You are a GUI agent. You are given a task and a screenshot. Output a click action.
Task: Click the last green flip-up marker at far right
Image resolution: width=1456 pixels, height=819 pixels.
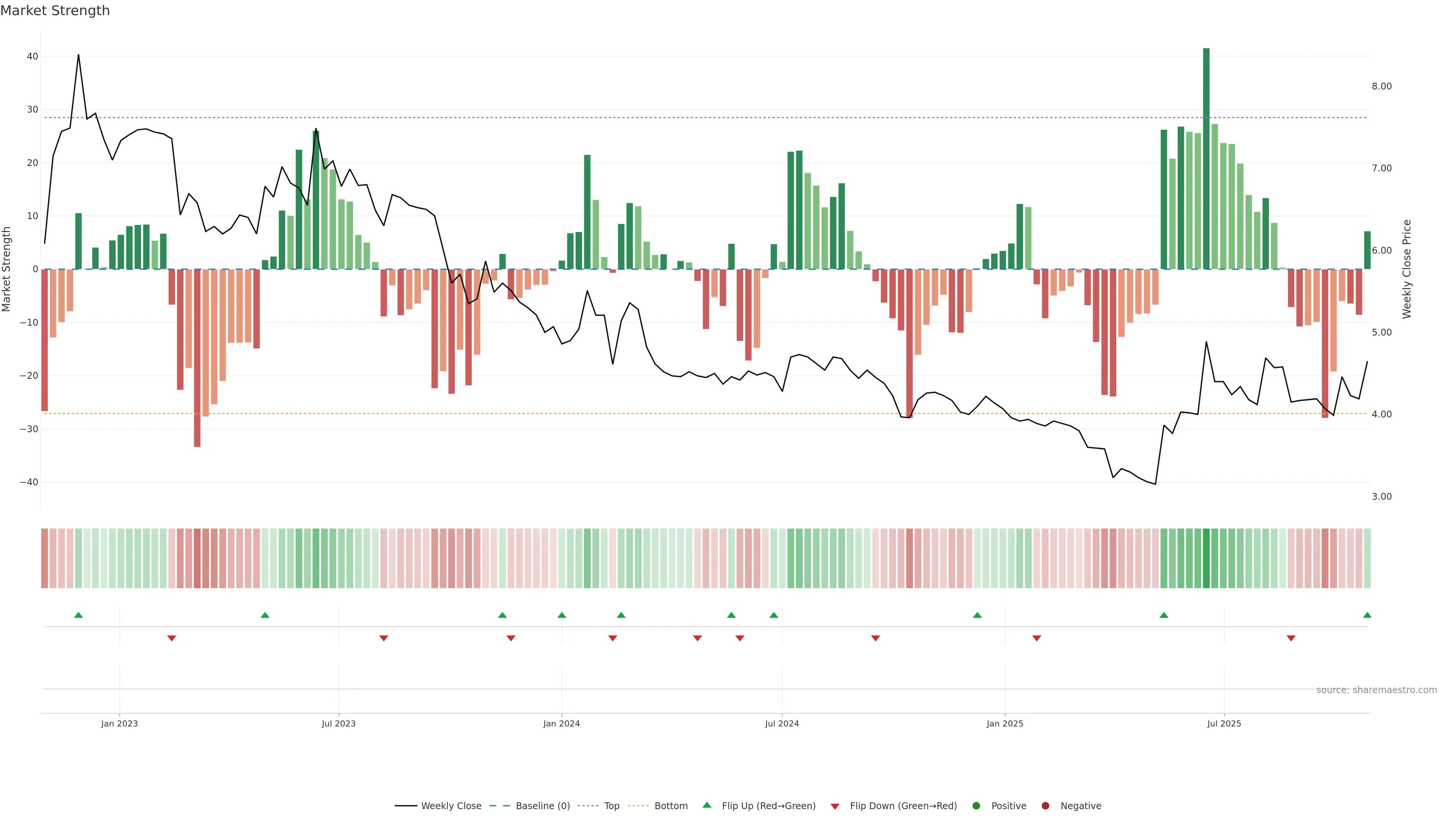pos(1367,615)
